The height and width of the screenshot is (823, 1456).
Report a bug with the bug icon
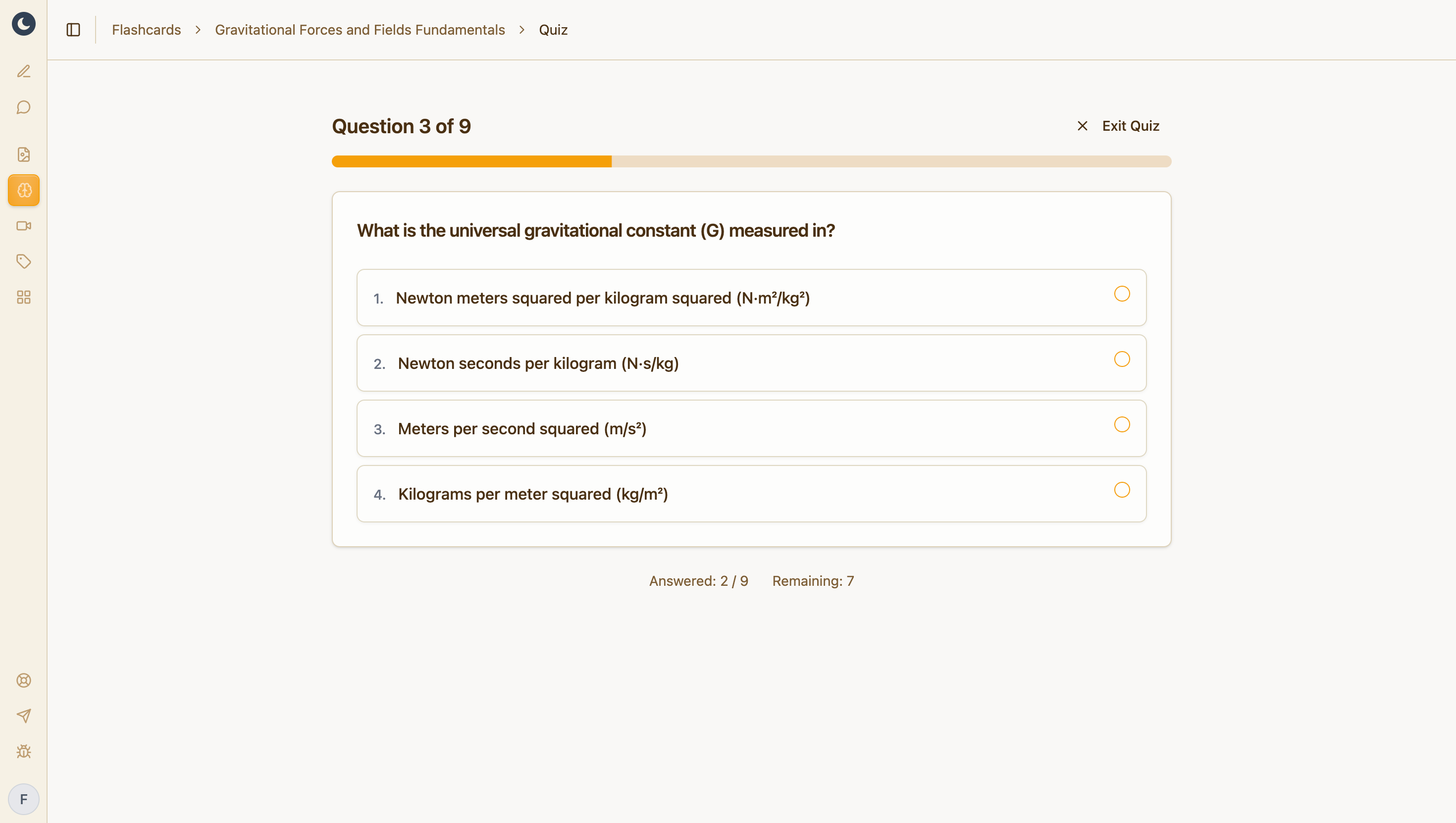(x=23, y=752)
